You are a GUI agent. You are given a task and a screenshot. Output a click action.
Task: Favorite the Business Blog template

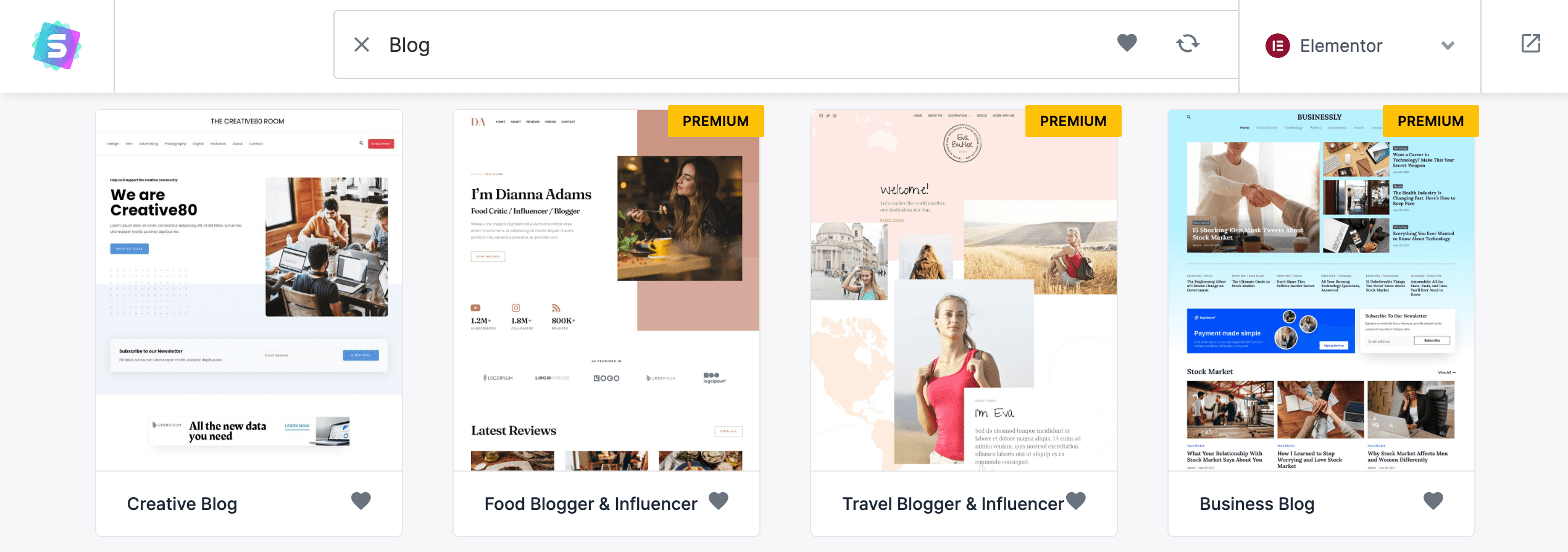tap(1433, 501)
